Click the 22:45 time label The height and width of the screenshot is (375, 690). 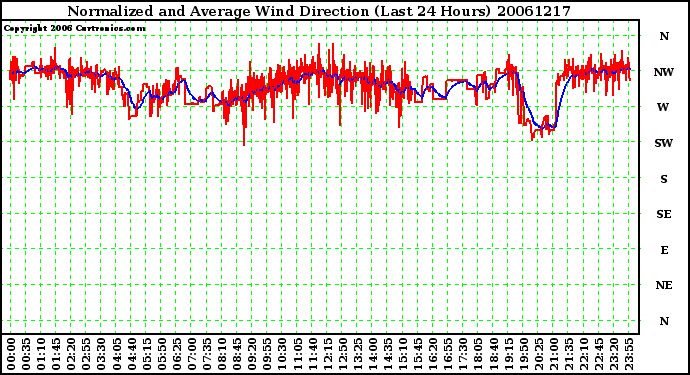click(x=598, y=354)
